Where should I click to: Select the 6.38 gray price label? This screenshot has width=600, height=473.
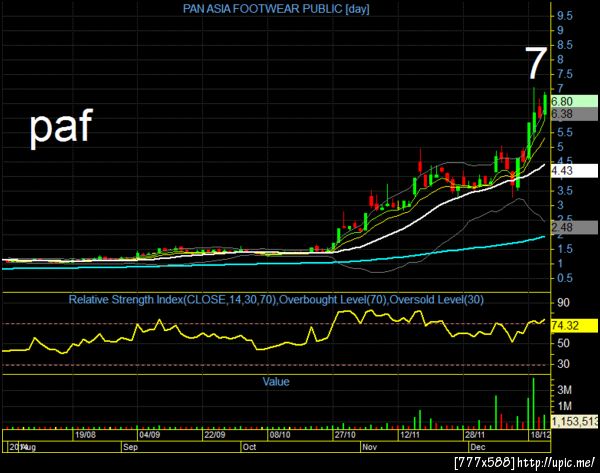pos(574,114)
